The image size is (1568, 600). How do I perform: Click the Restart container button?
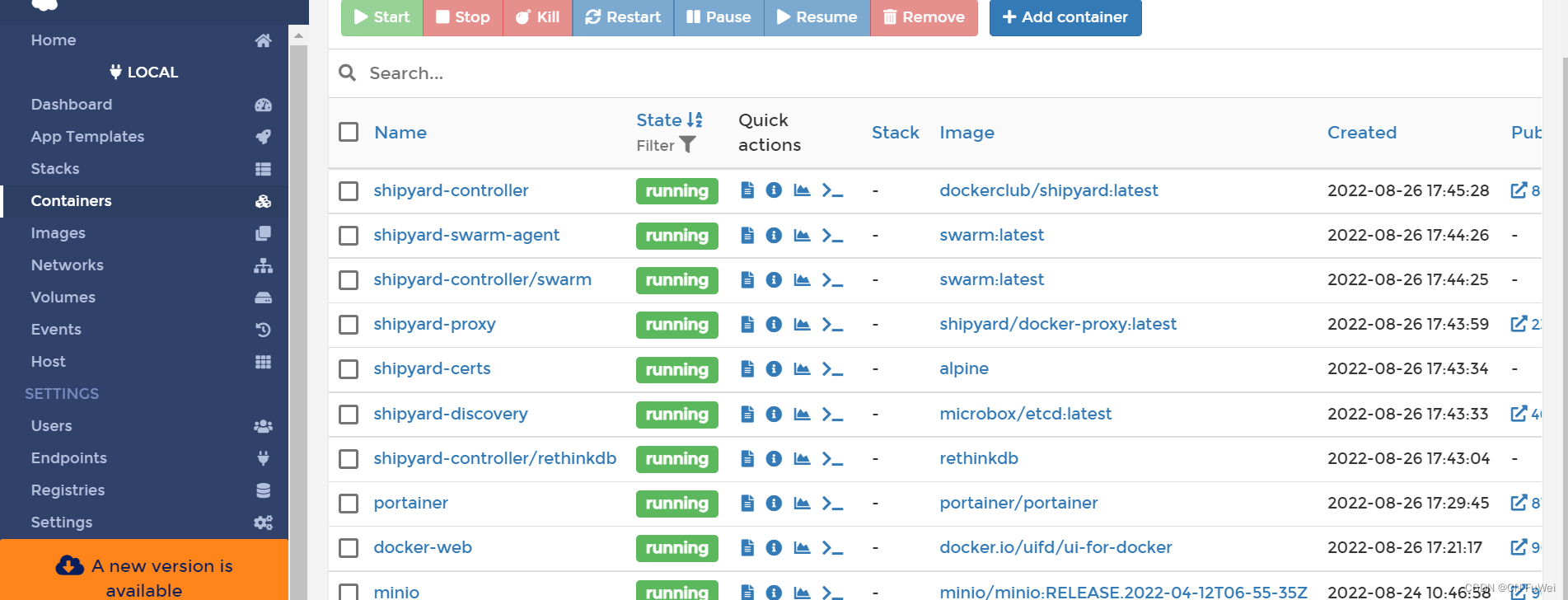(623, 17)
